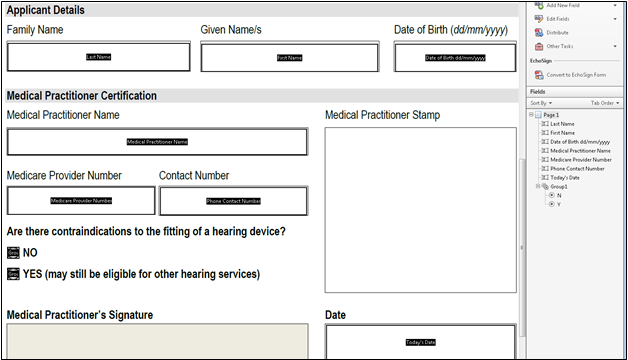This screenshot has width=628, height=360.
Task: Select radio item N in Fields tree
Action: coord(552,195)
